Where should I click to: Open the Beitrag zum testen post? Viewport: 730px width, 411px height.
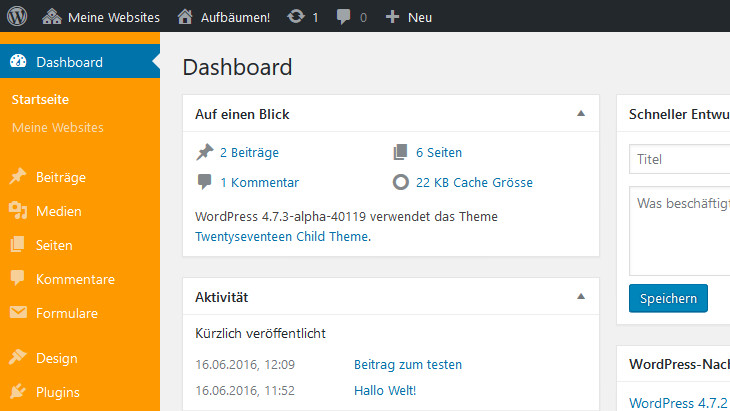[x=408, y=365]
